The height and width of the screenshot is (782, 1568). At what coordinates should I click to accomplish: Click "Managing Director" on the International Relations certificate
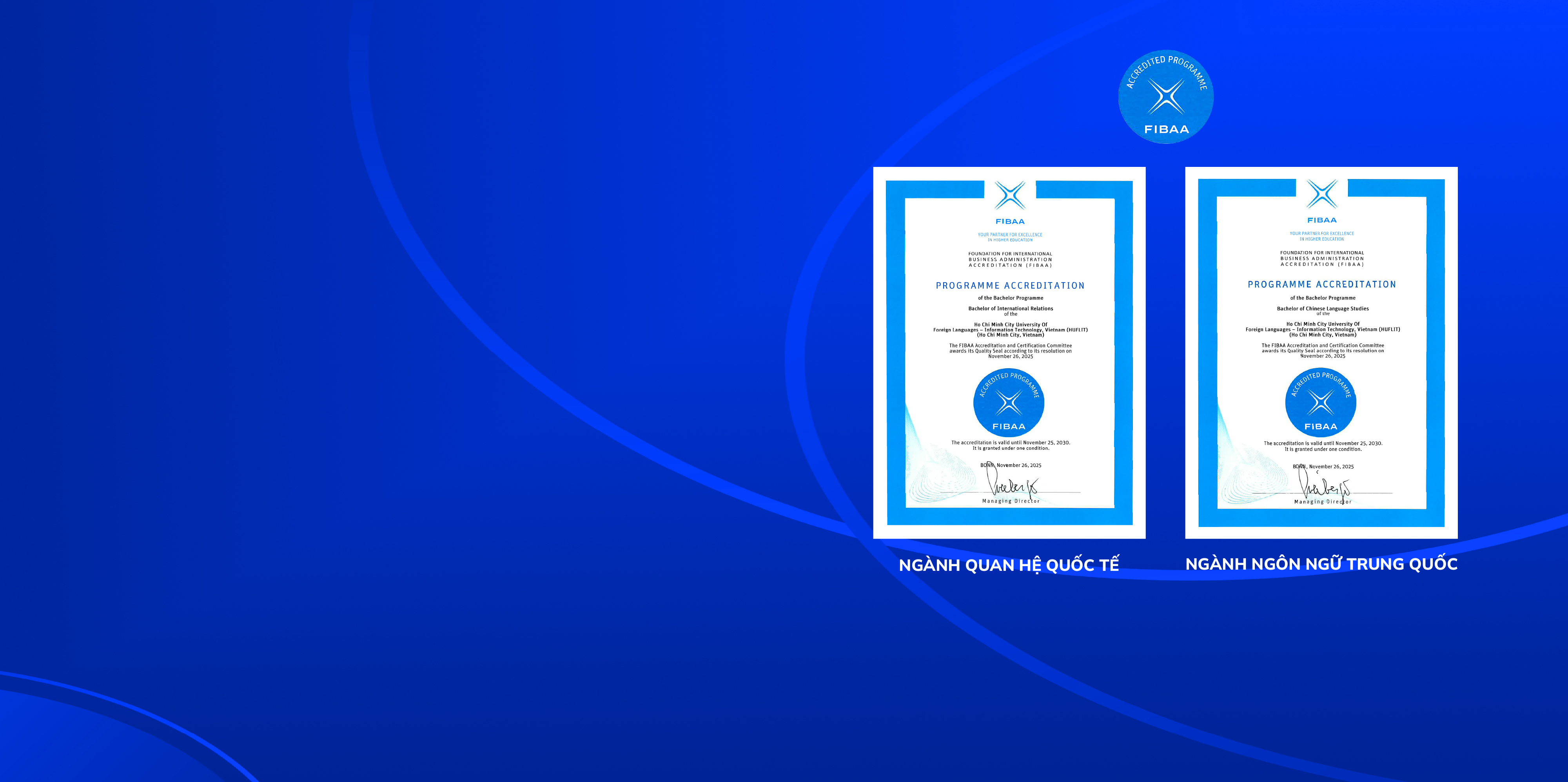point(1011,501)
